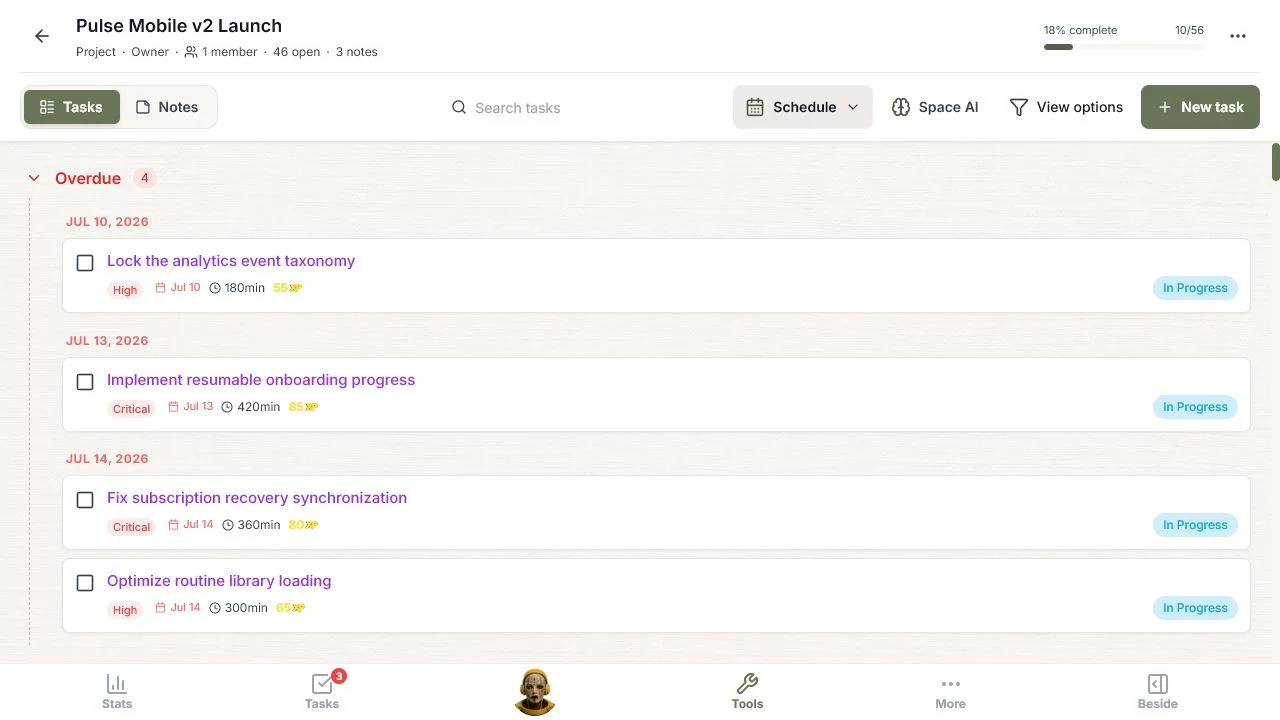This screenshot has width=1280, height=720.
Task: Click the 65 XP reward badge
Action: coord(290,608)
